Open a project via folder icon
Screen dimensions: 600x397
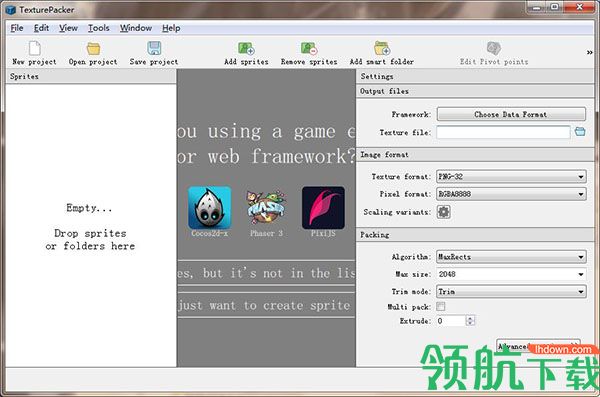pyautogui.click(x=93, y=49)
